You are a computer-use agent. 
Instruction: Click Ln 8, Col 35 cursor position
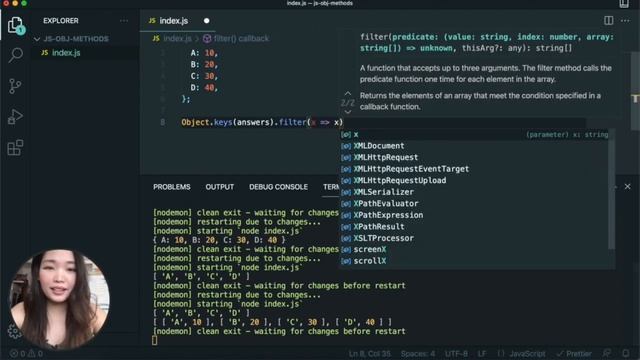pyautogui.click(x=369, y=353)
